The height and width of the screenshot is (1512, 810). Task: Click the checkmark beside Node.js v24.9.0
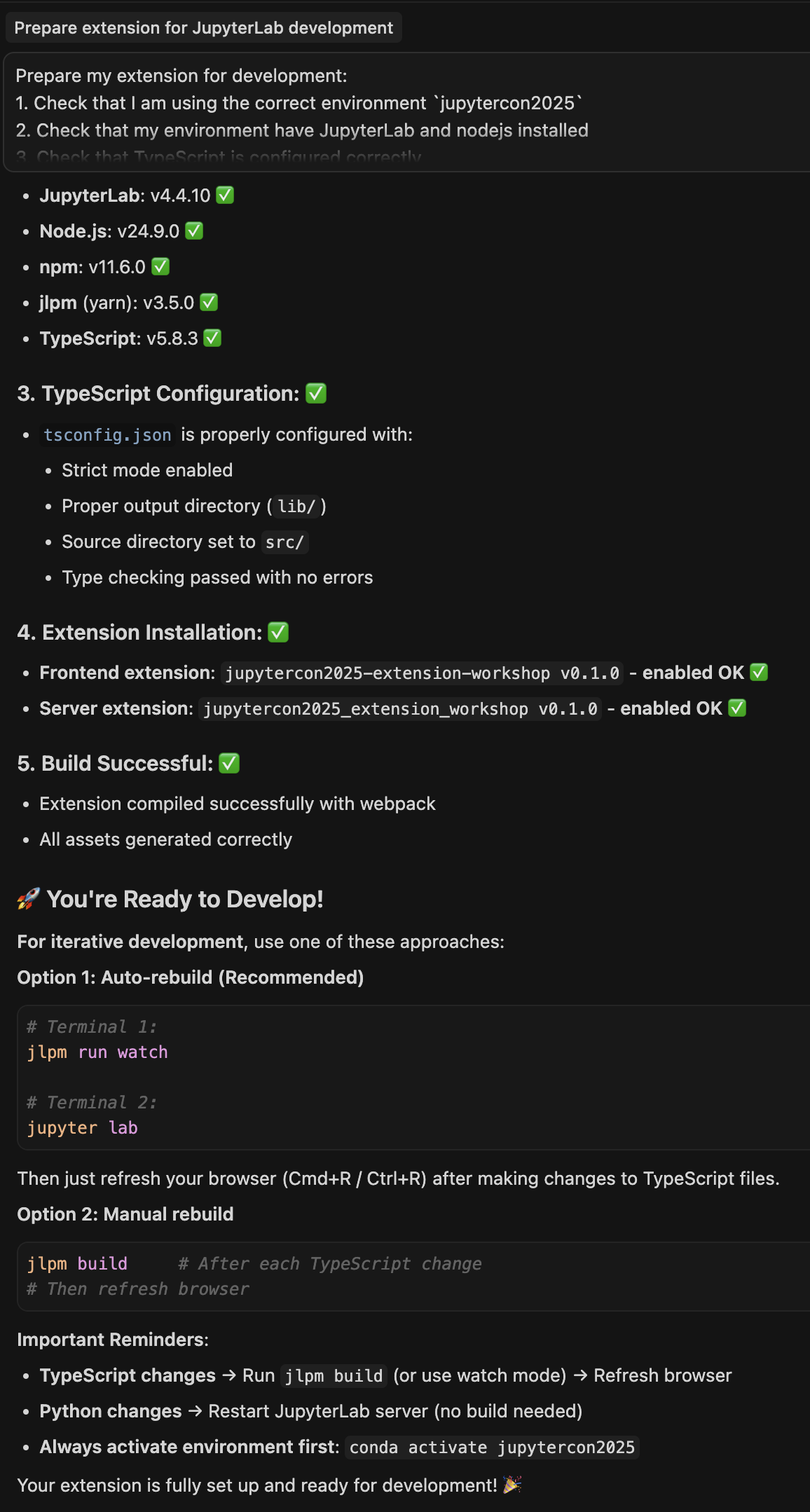pyautogui.click(x=193, y=231)
